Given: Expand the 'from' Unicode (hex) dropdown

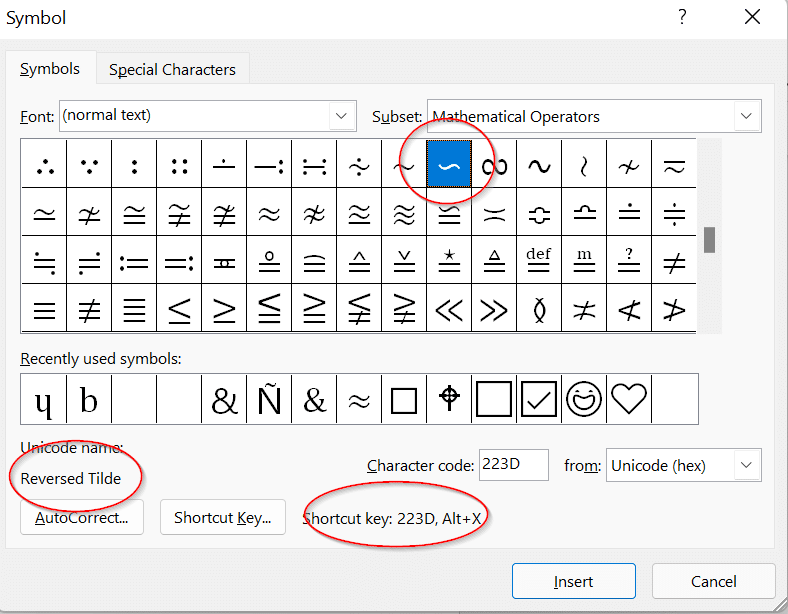Looking at the screenshot, I should pos(745,466).
